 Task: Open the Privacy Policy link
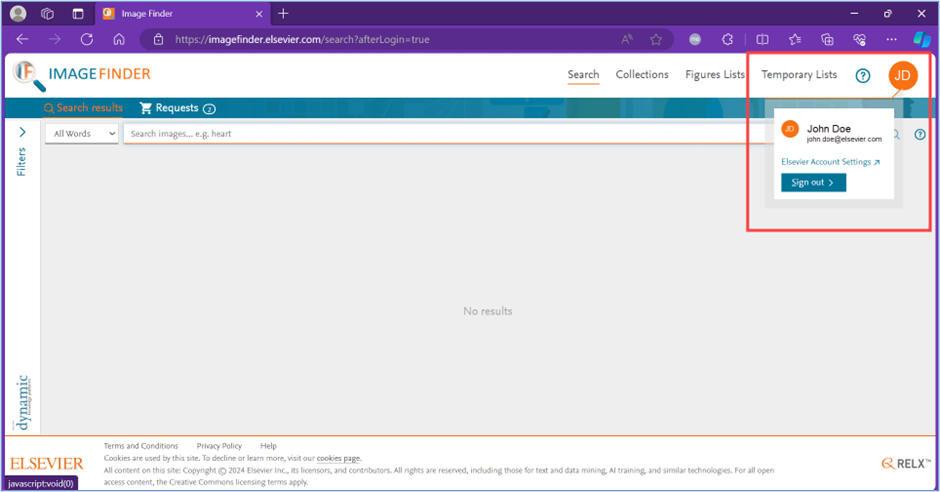(x=219, y=446)
